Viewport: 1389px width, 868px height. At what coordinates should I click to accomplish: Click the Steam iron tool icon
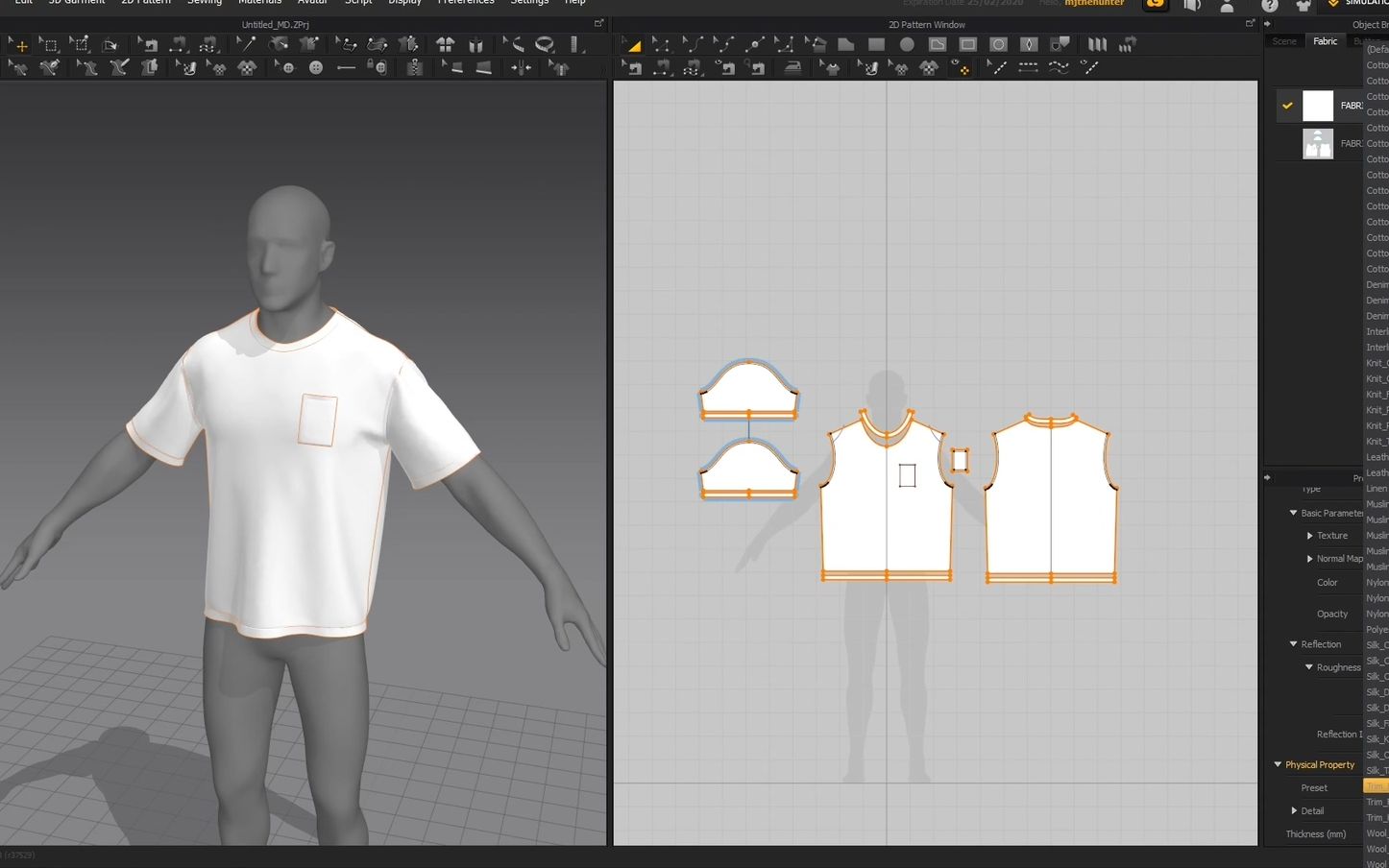tap(792, 67)
